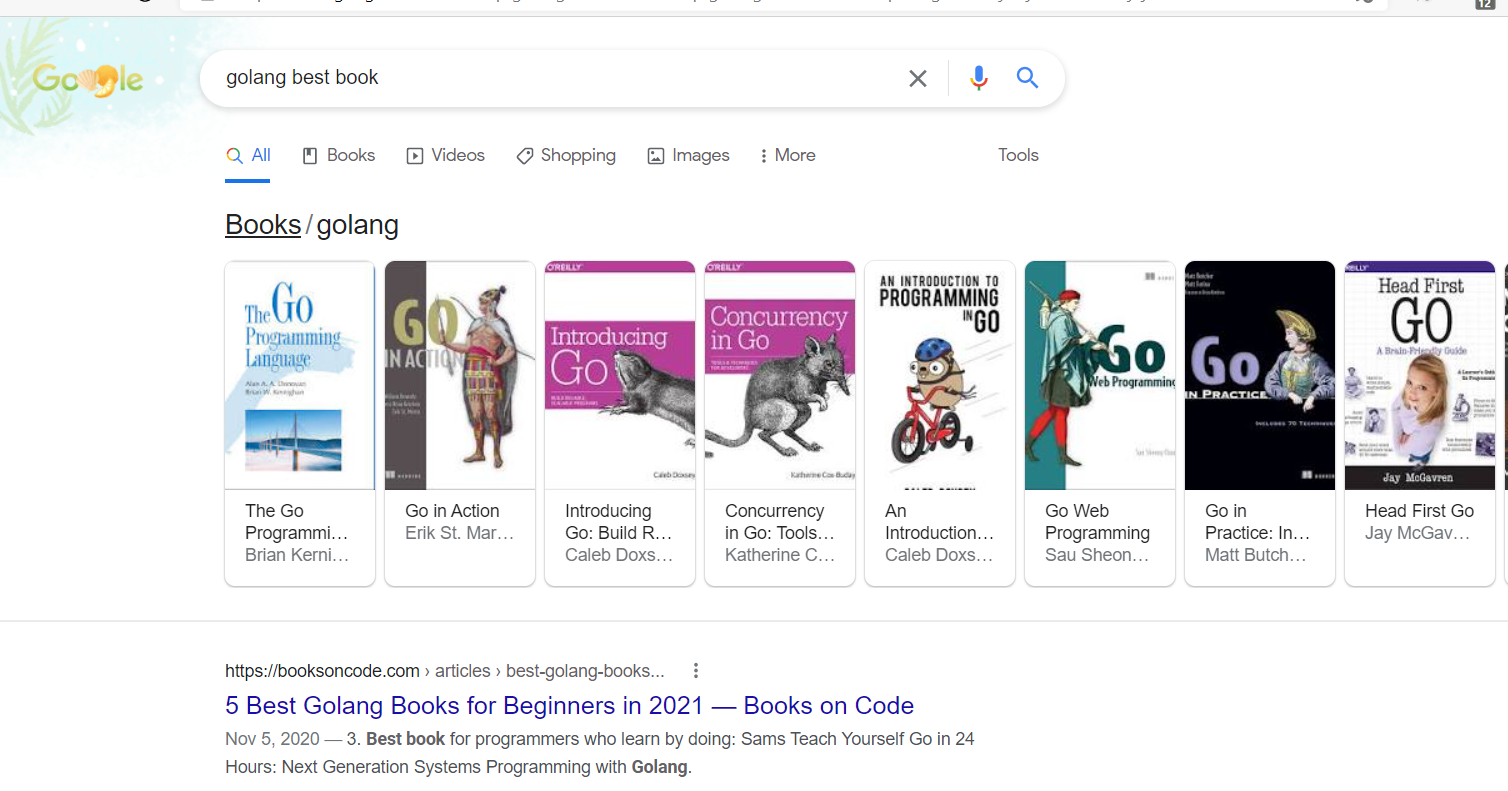Viewport: 1508px width, 791px height.
Task: Click 'Go in Practice: In…' card title
Action: (x=1258, y=522)
